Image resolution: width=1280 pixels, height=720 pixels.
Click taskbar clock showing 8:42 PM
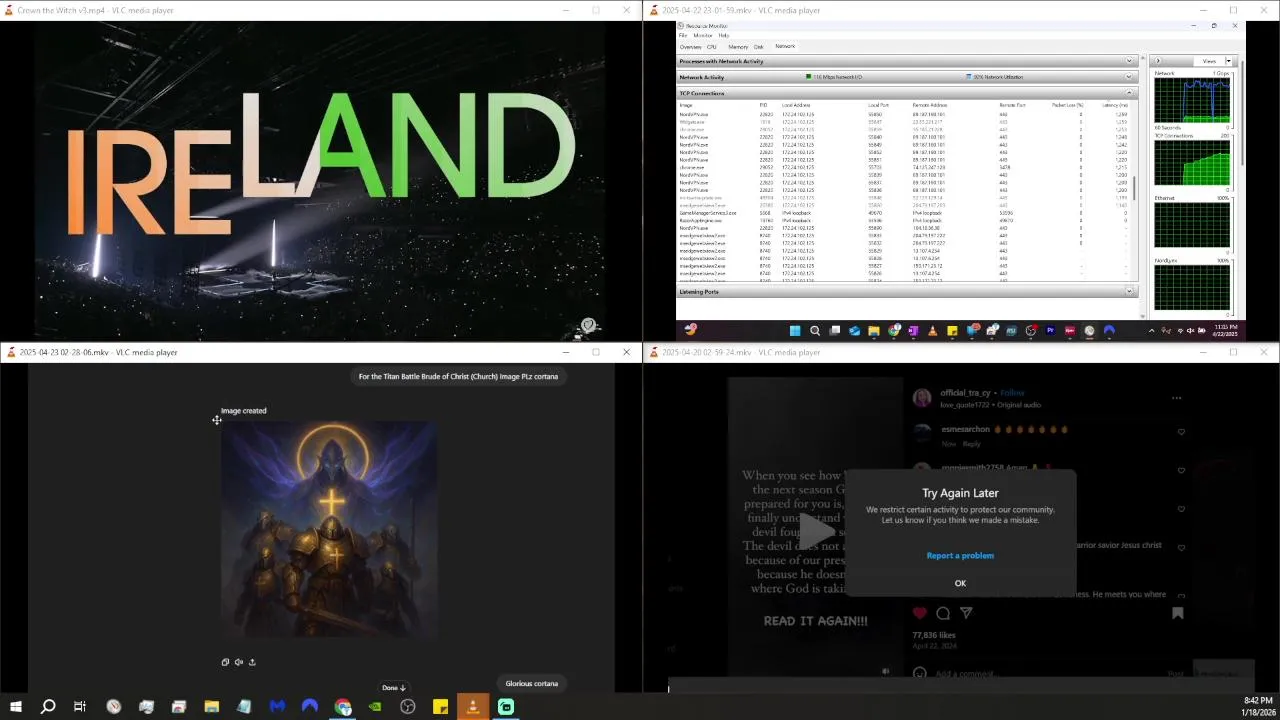tap(1258, 706)
